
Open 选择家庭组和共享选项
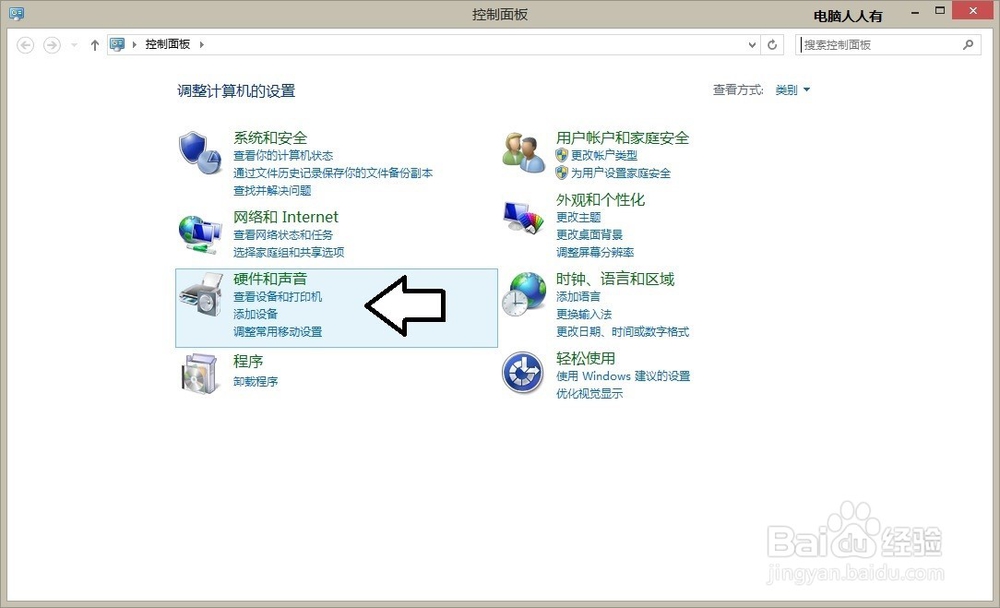(x=289, y=252)
